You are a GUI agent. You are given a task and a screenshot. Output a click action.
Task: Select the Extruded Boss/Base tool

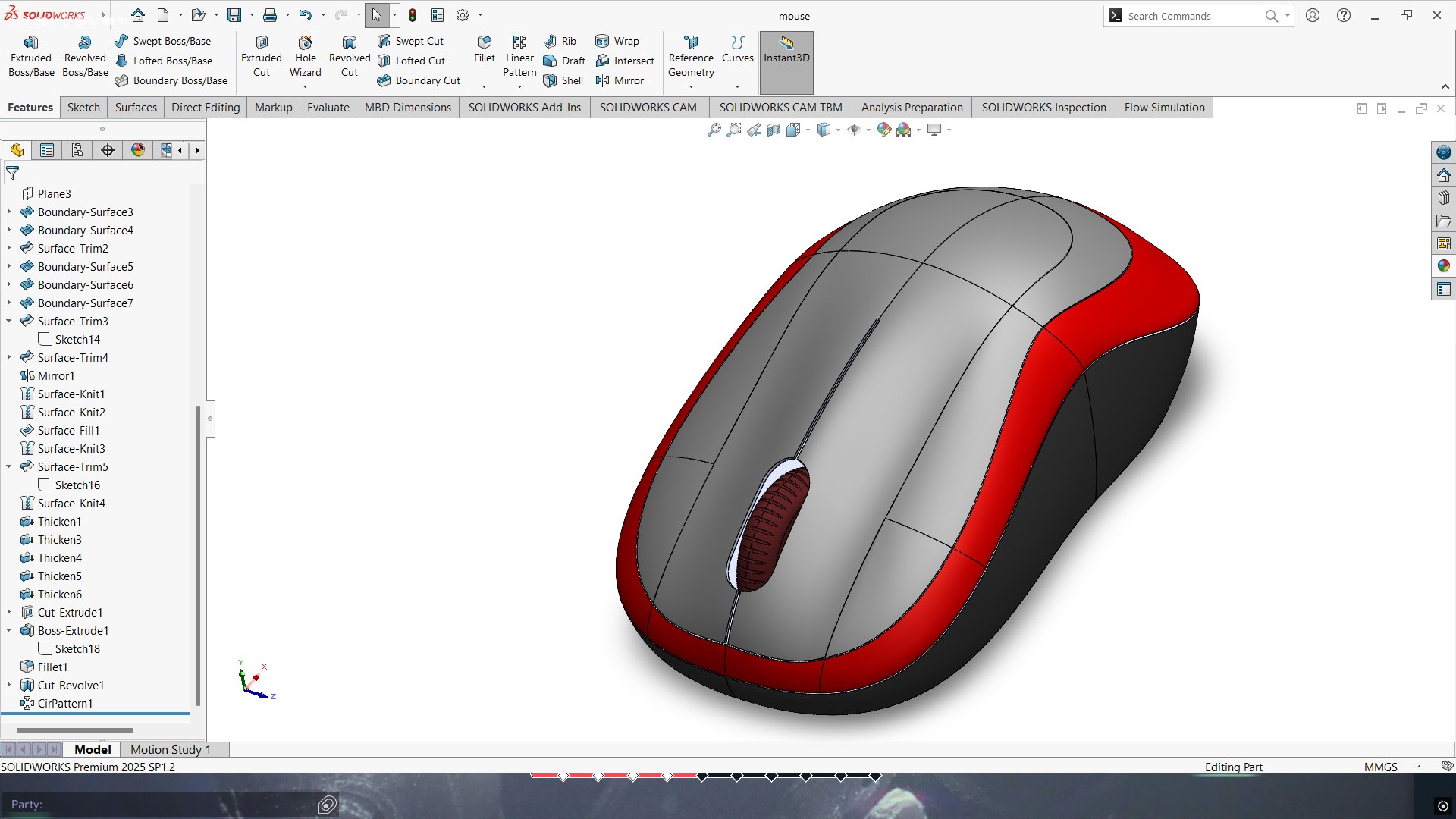click(31, 57)
